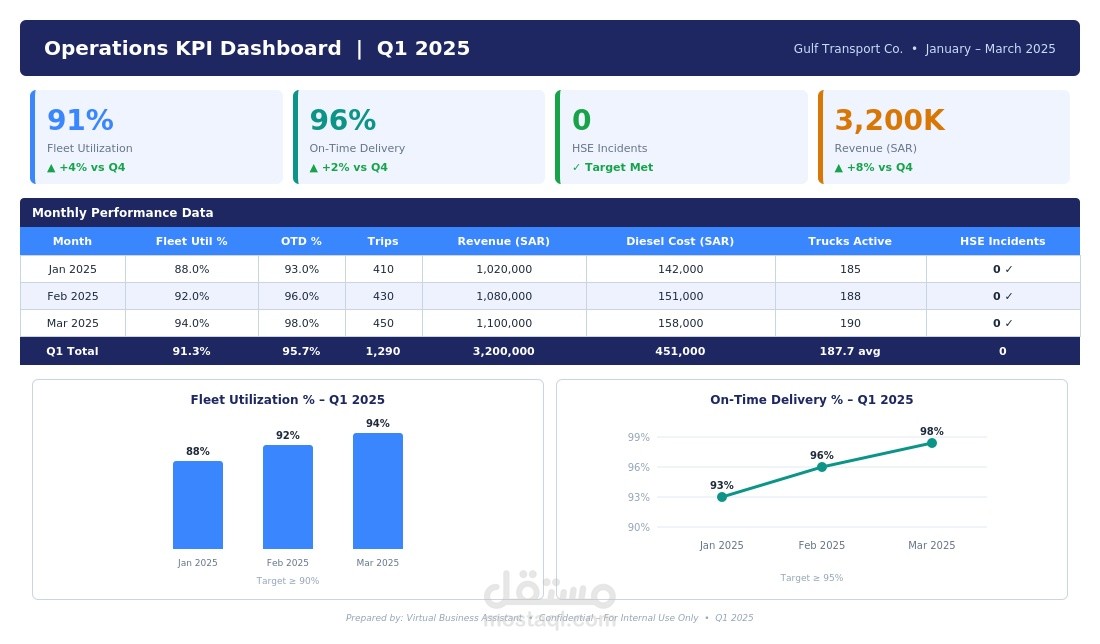Viewport: 1100px width, 644px height.
Task: Click the Month column header
Action: click(72, 241)
